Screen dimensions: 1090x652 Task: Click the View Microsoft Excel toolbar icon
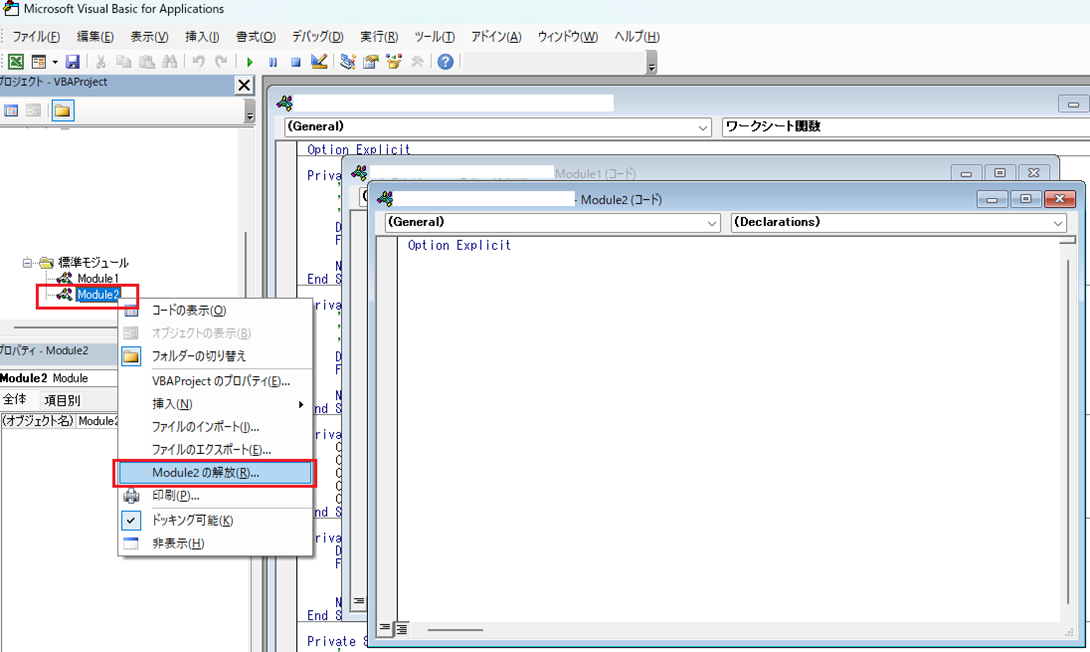click(15, 62)
